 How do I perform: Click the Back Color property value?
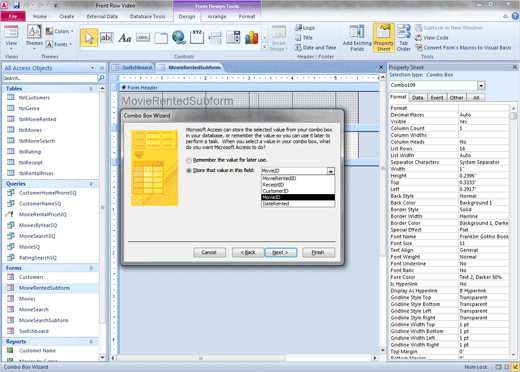[484, 203]
